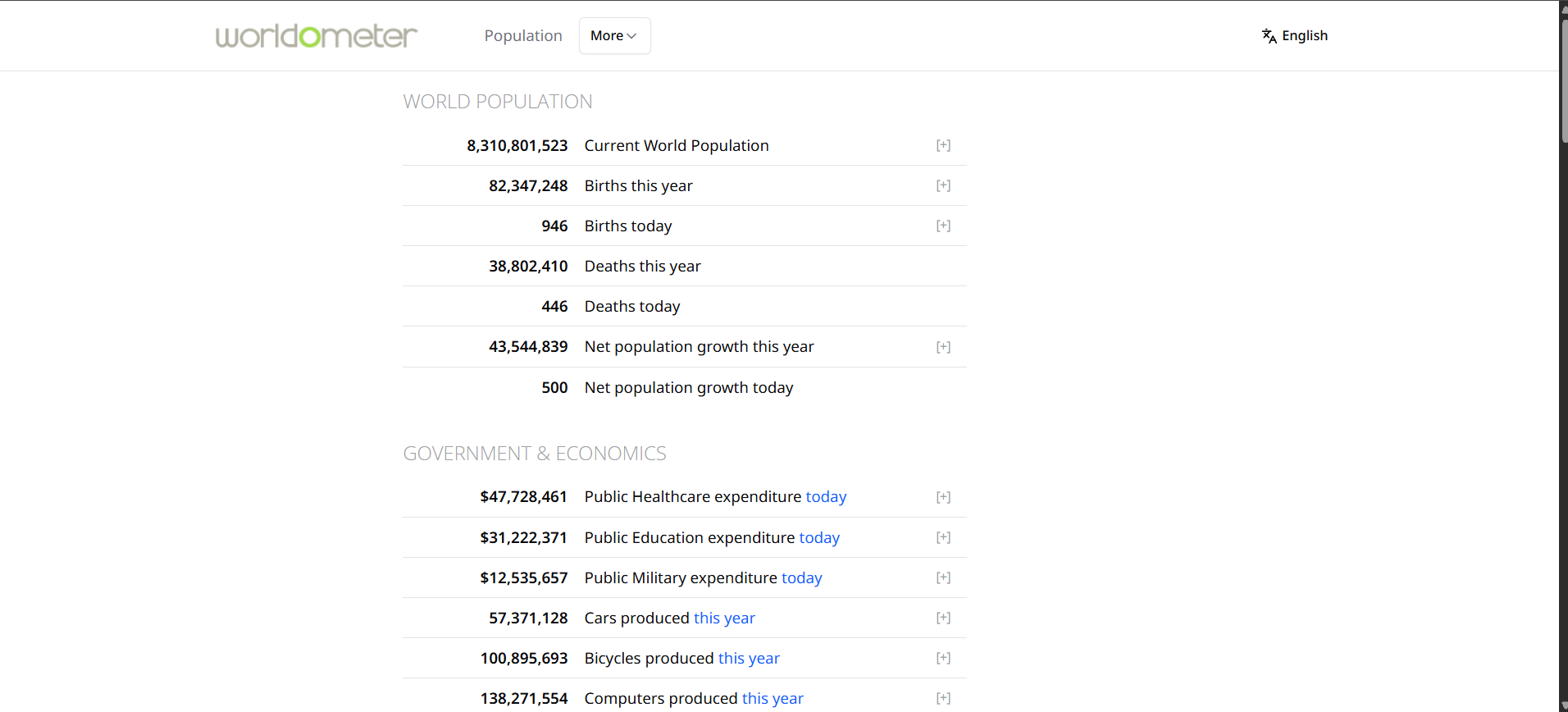Toggle 'today' link on Public Healthcare expenditure
Screen dimensions: 1568x712
coord(826,497)
